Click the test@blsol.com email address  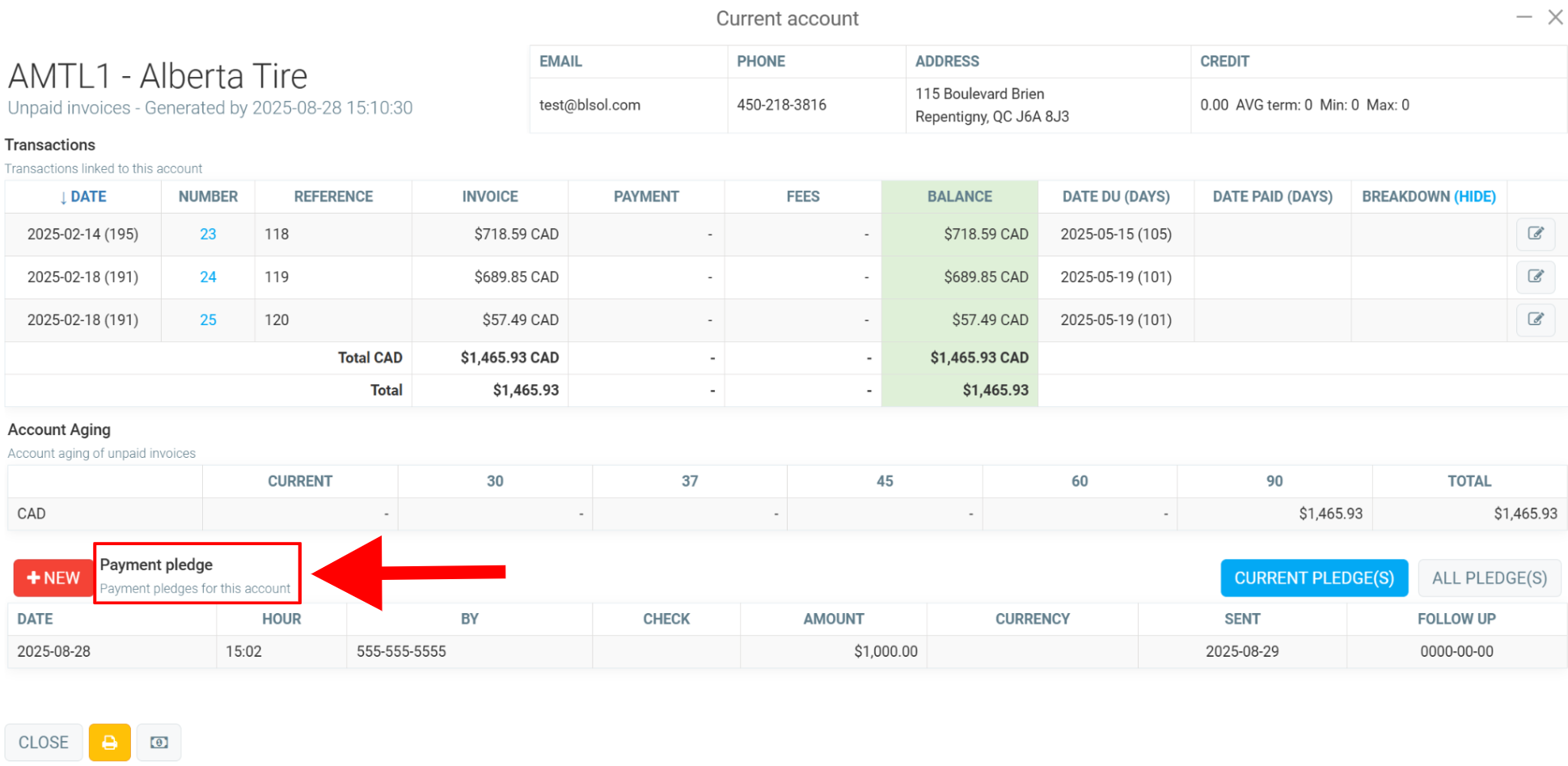(x=590, y=105)
